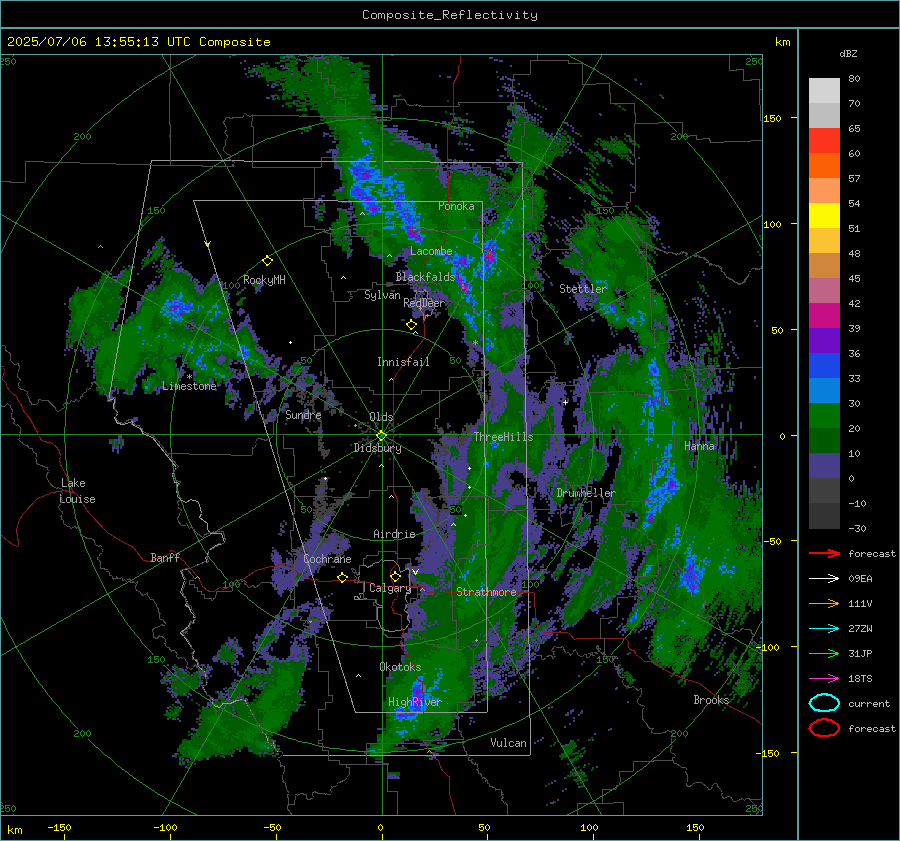Click the red forecast ellipse icon
Image resolution: width=900 pixels, height=841 pixels.
coord(824,728)
